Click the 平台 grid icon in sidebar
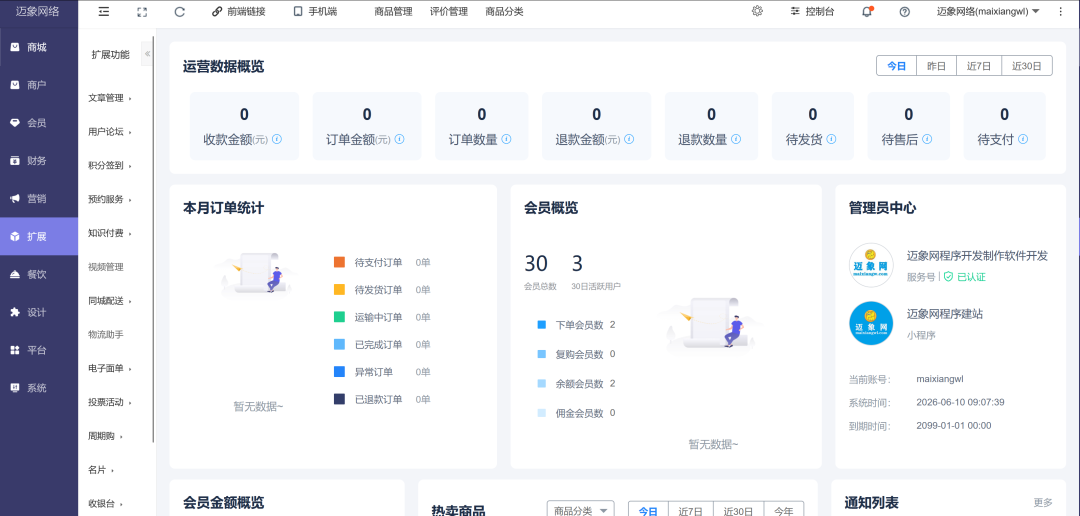This screenshot has width=1080, height=516. tap(14, 350)
